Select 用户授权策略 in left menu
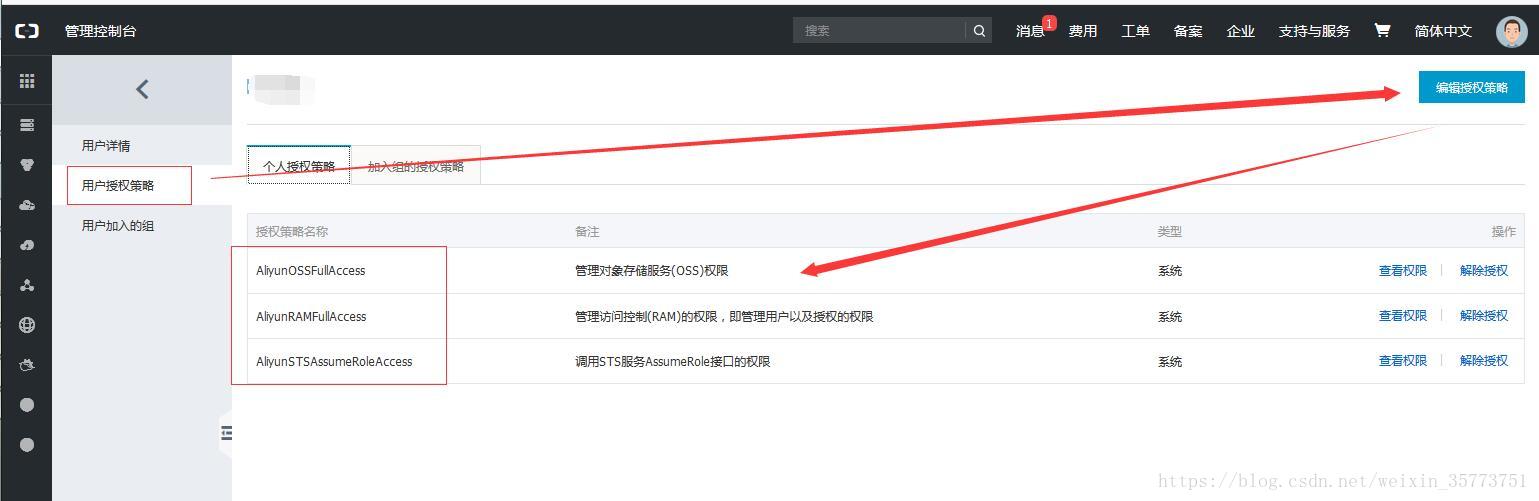Screen dimensions: 1539x501 pyautogui.click(x=118, y=185)
